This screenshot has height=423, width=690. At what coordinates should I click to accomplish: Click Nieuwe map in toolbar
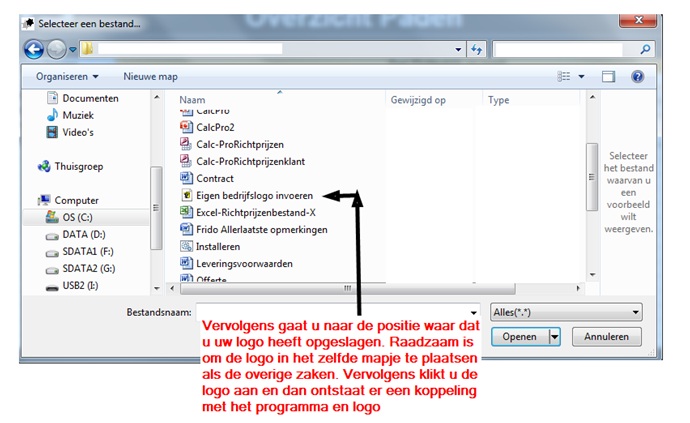(150, 76)
